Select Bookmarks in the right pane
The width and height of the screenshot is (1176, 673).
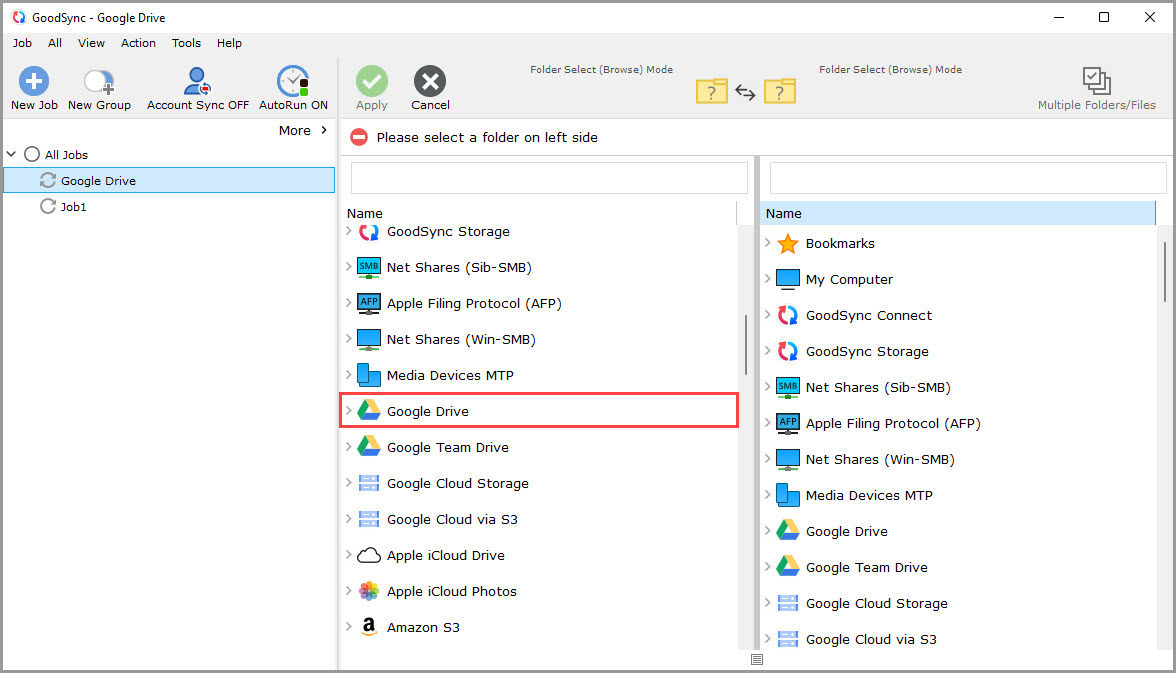pyautogui.click(x=840, y=243)
